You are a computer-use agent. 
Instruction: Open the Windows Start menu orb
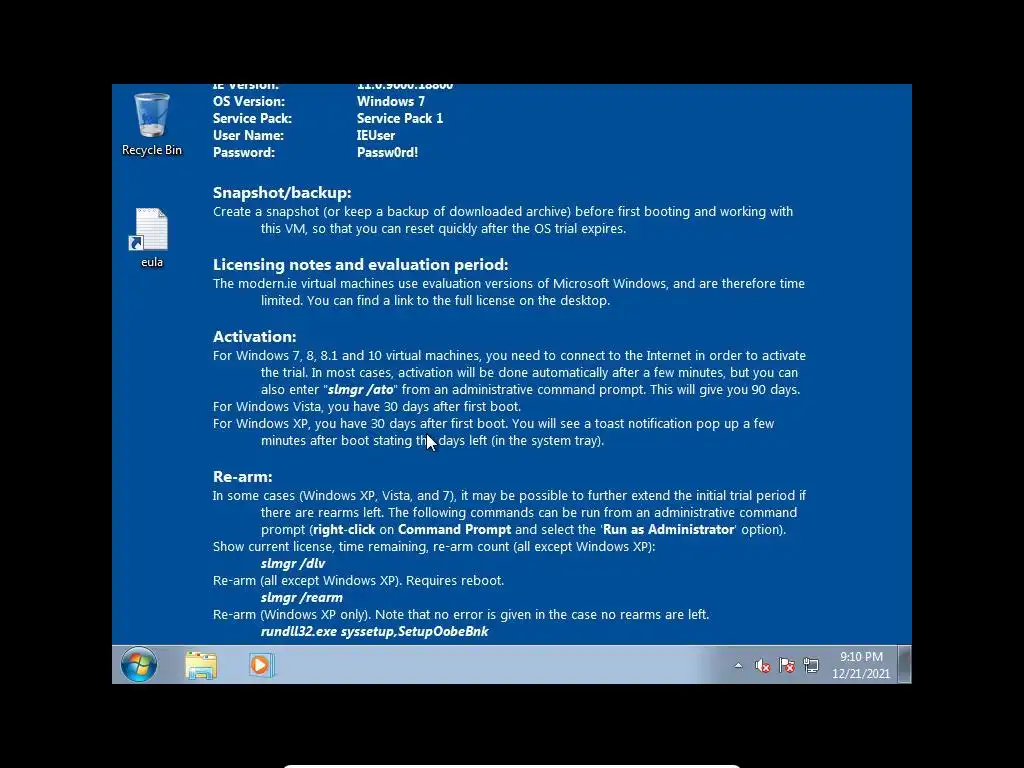[x=138, y=665]
